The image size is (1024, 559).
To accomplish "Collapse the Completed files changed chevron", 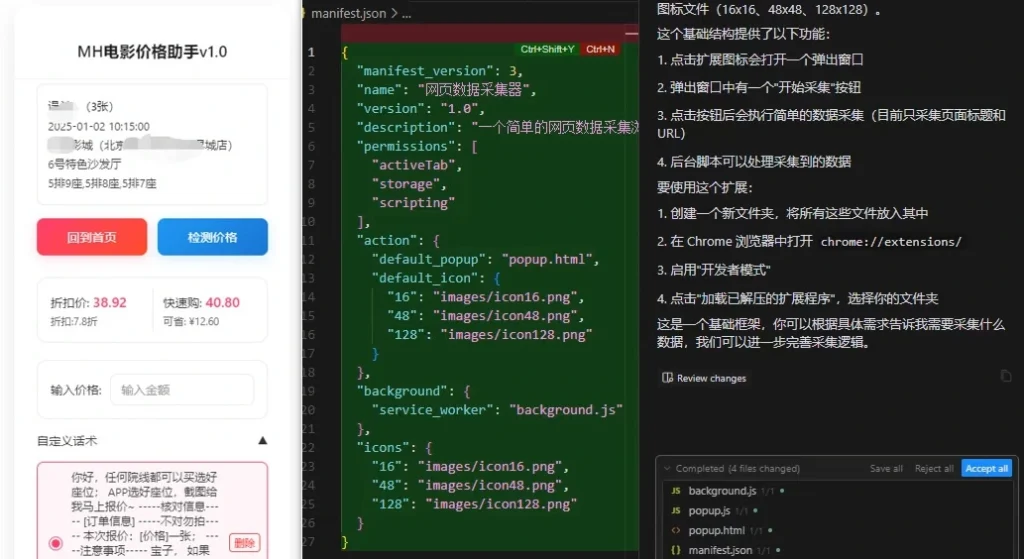I will click(667, 468).
